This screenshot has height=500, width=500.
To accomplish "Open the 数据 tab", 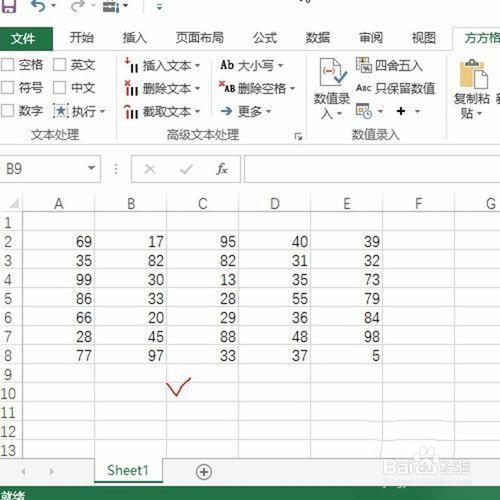I will (x=318, y=38).
